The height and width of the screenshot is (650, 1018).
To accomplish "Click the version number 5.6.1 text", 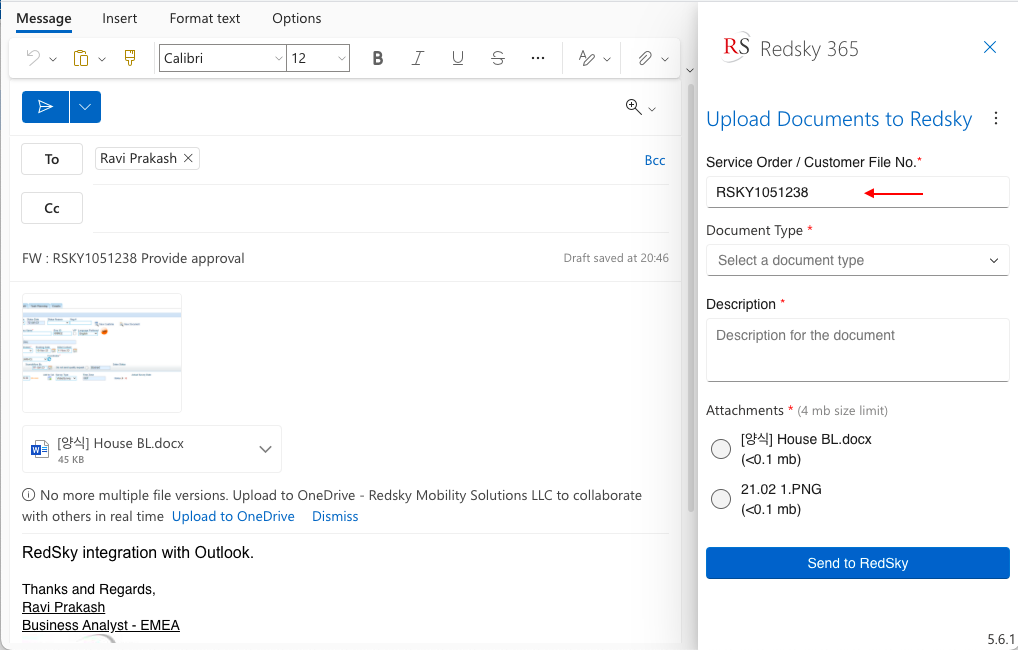I will click(x=1001, y=639).
